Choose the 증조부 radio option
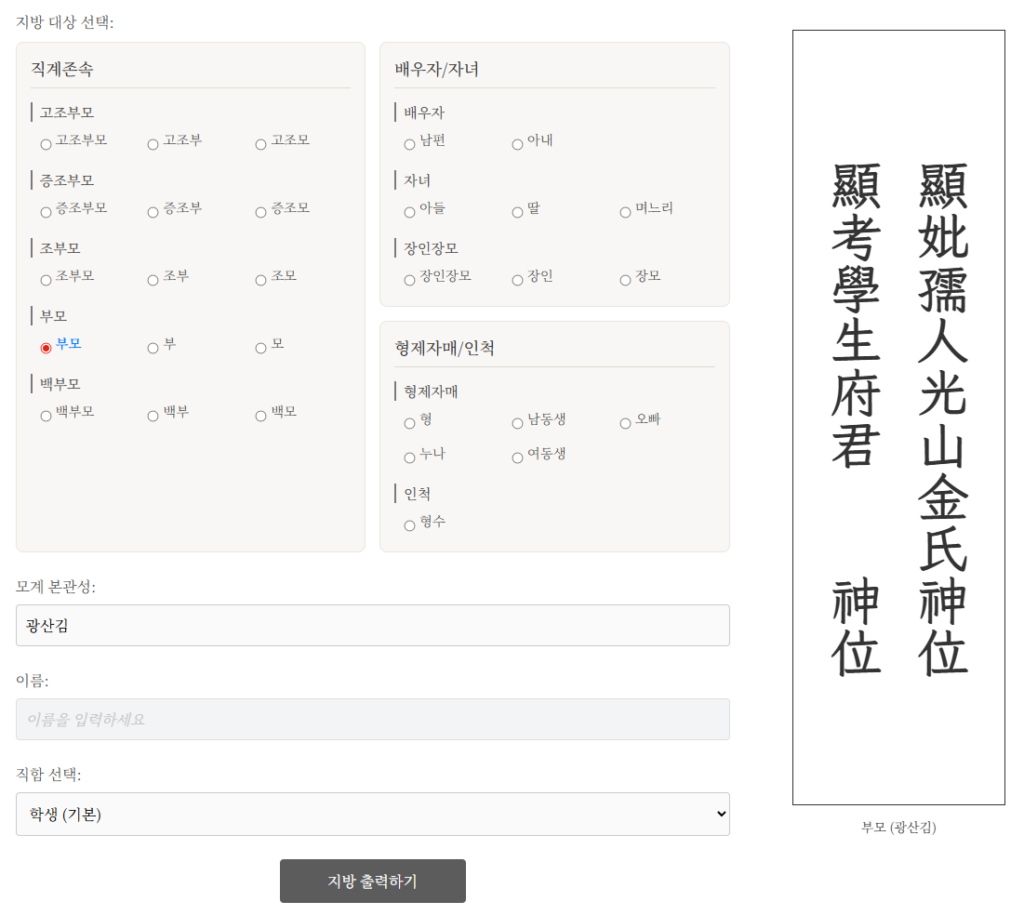Viewport: 1024px width, 915px height. pyautogui.click(x=153, y=212)
